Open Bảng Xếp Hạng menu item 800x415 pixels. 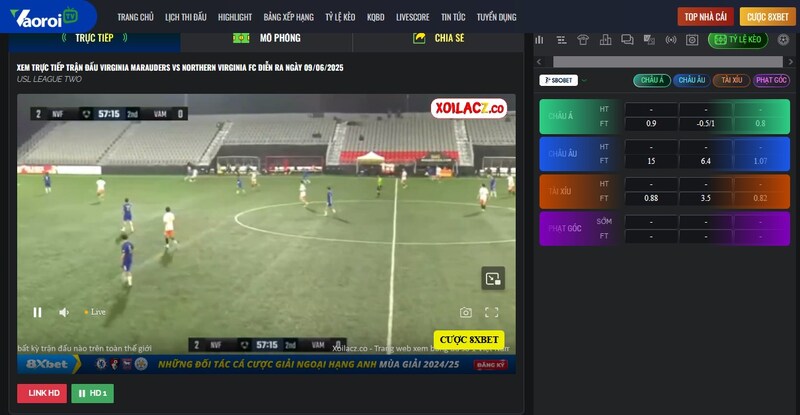289,17
